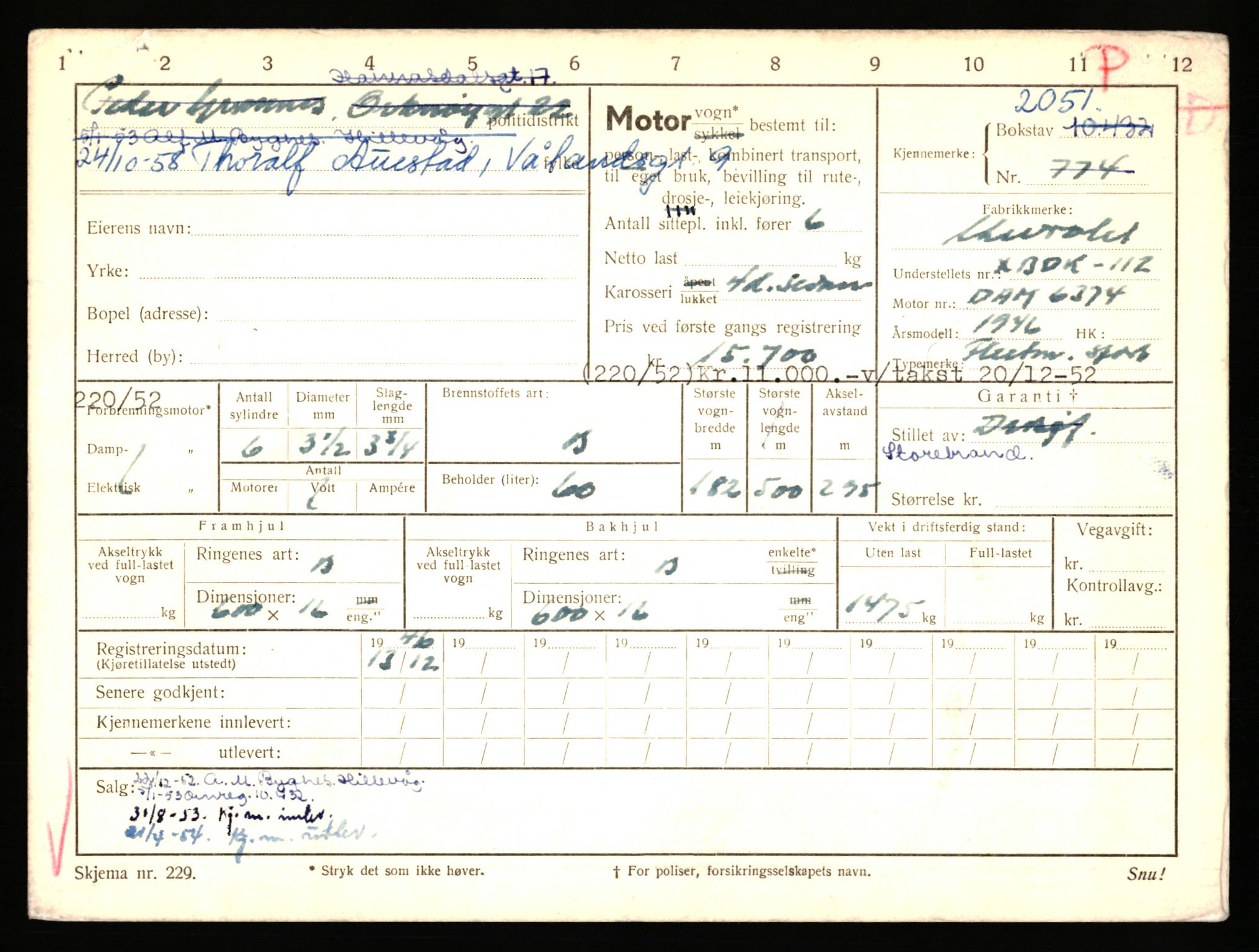Click the 'politidistrikt' printed word
1259x952 pixels.
click(x=533, y=121)
